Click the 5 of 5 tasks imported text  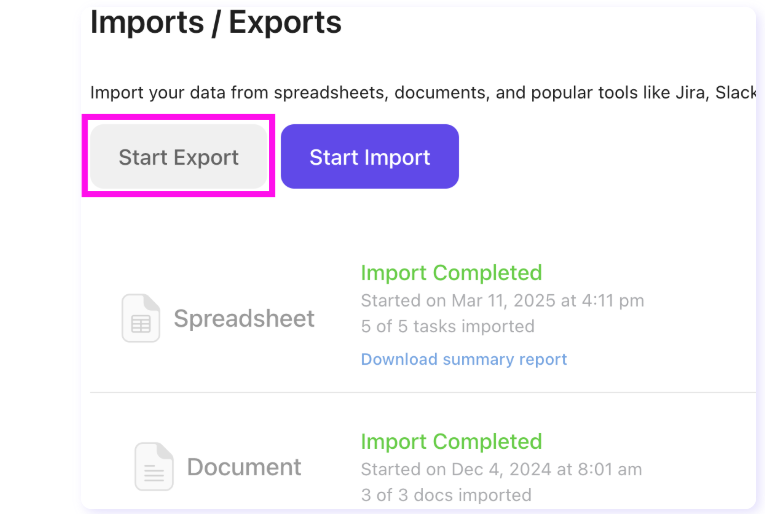click(448, 326)
